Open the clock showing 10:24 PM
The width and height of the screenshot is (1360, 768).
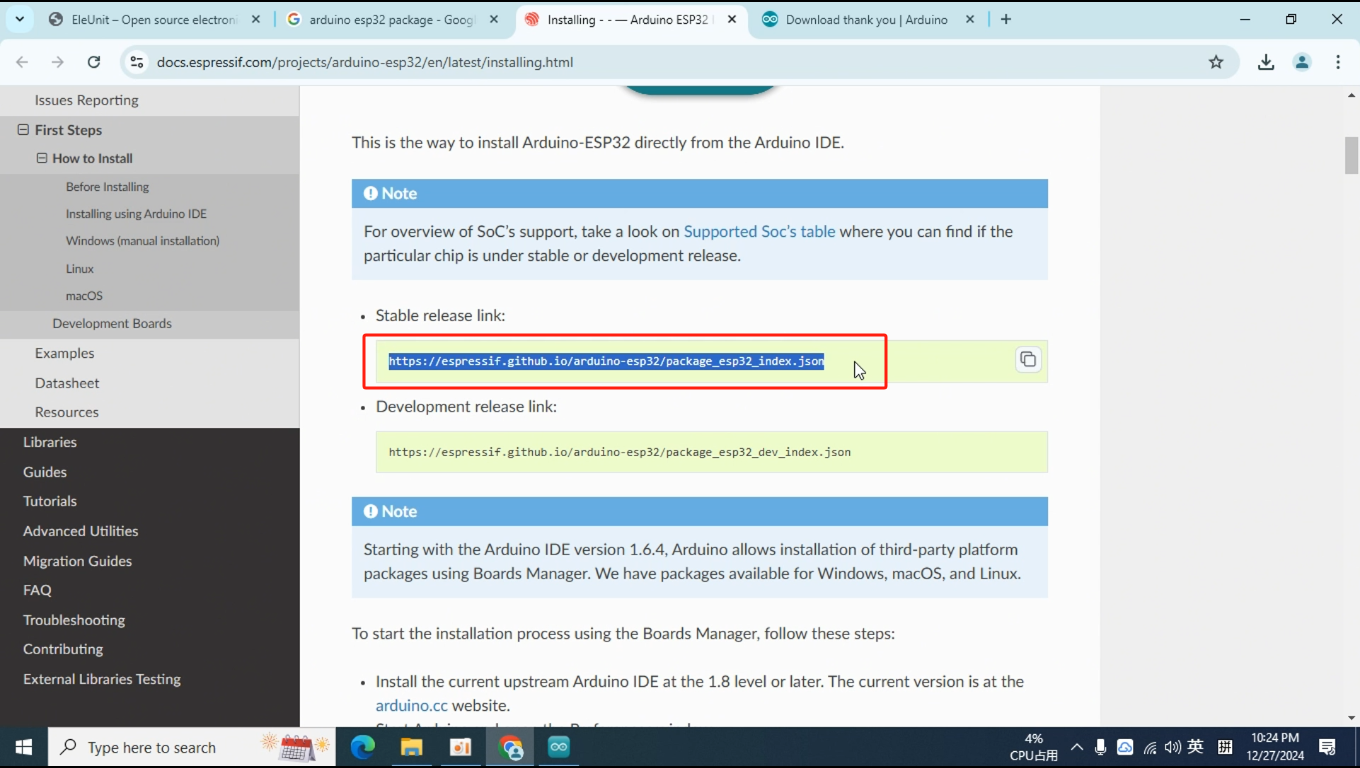[x=1274, y=747]
